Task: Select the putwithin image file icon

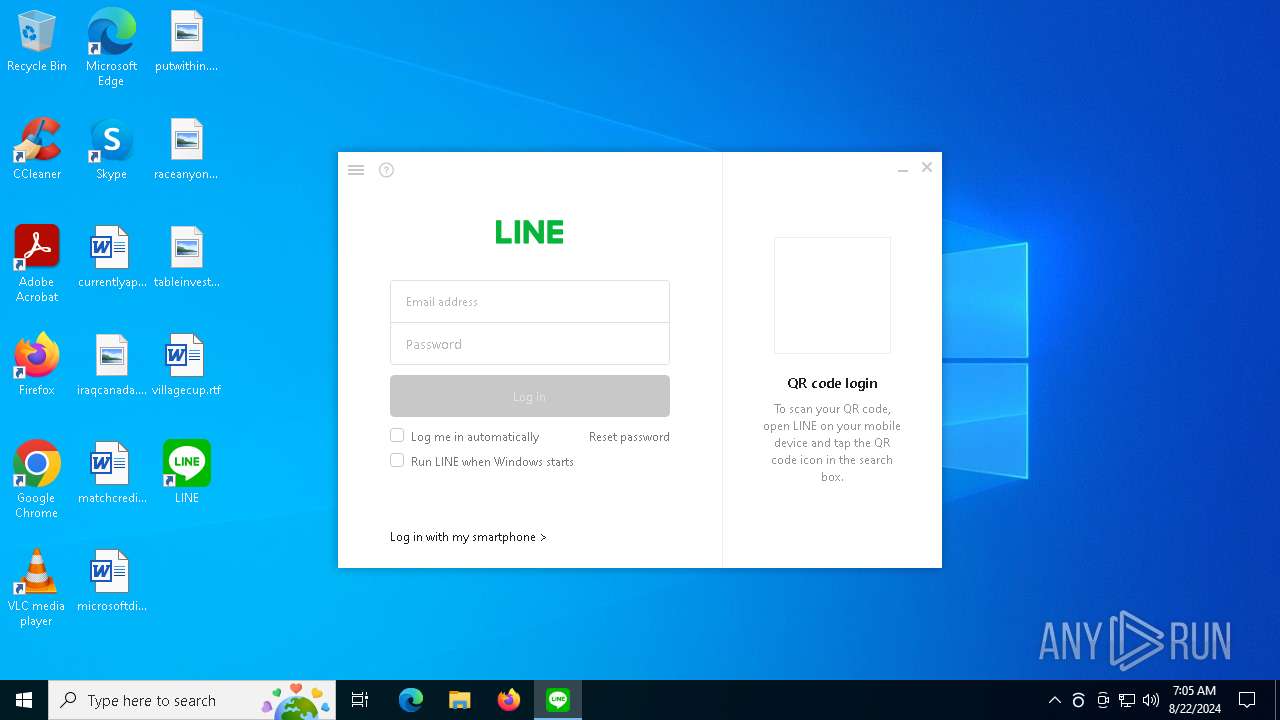Action: click(186, 42)
